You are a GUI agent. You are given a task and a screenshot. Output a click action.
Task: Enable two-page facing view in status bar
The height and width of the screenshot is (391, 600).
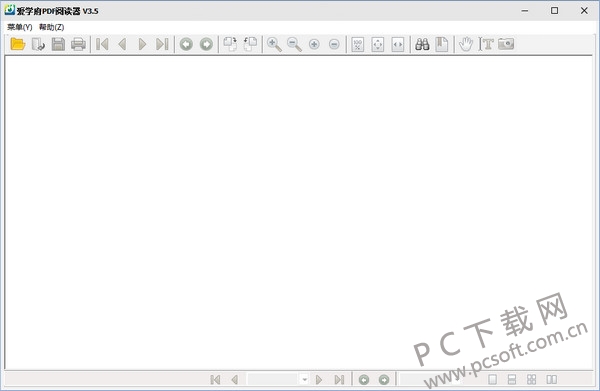pyautogui.click(x=551, y=380)
